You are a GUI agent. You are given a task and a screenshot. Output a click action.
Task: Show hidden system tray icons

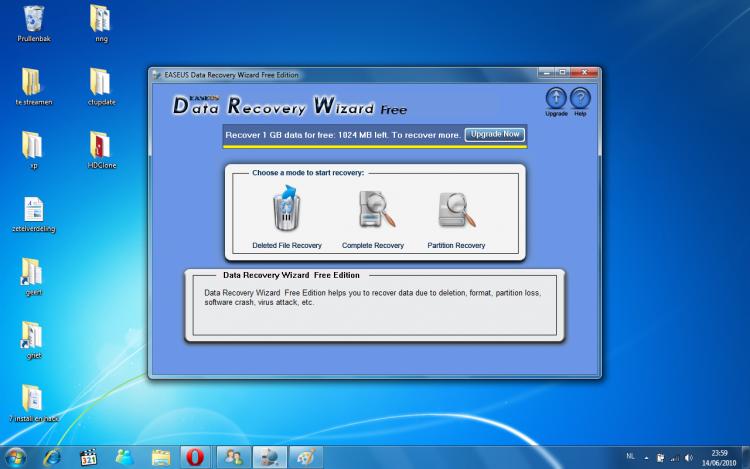pos(647,456)
